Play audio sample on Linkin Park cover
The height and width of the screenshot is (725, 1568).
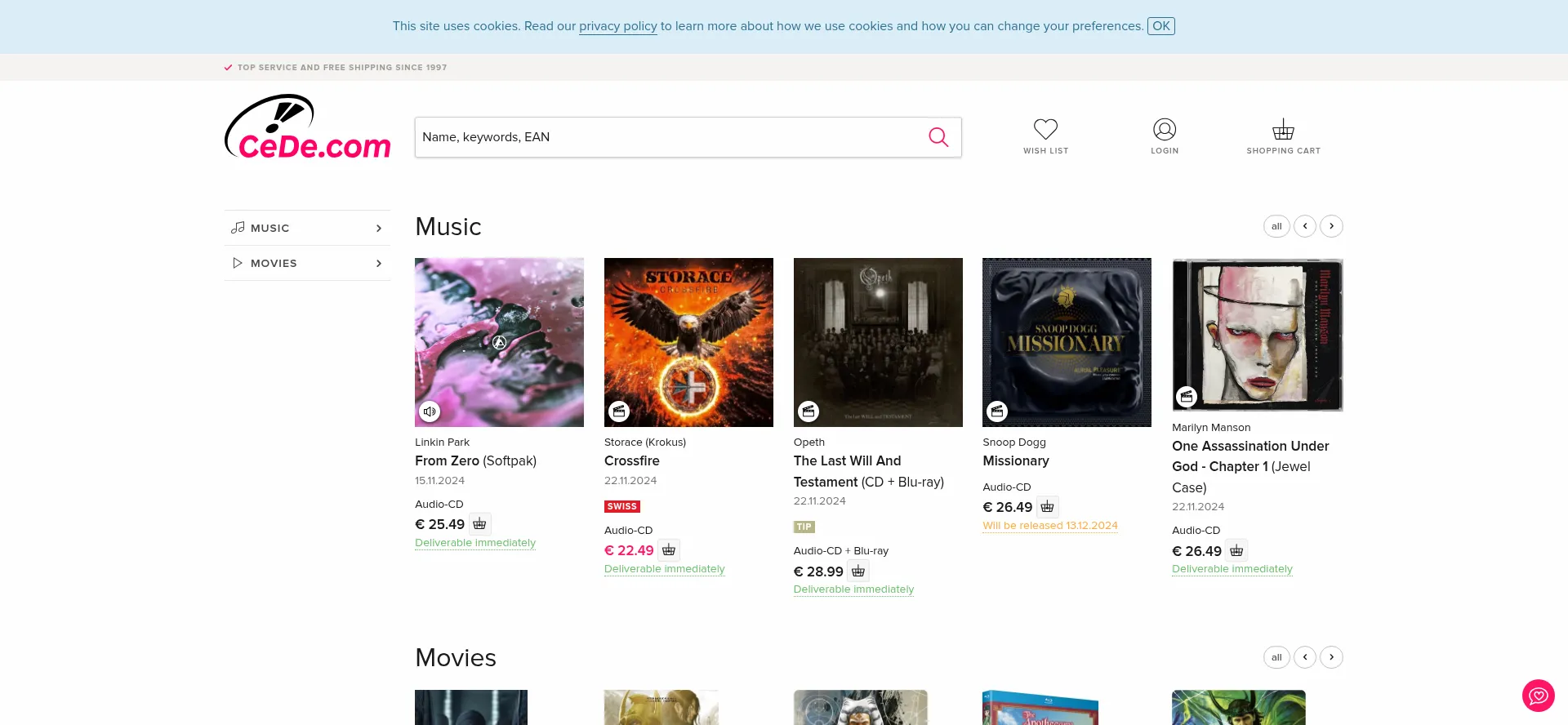[x=430, y=411]
